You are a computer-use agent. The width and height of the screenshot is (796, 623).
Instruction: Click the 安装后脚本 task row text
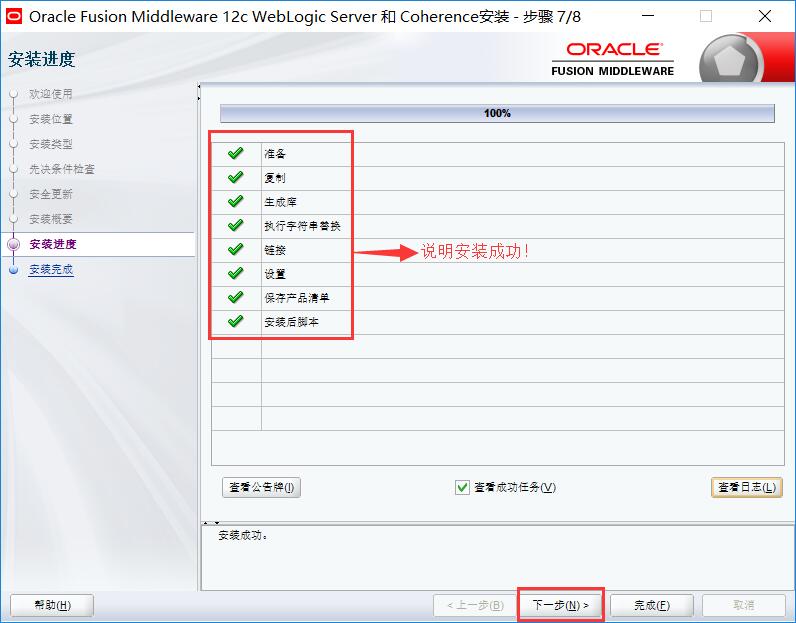pos(291,322)
